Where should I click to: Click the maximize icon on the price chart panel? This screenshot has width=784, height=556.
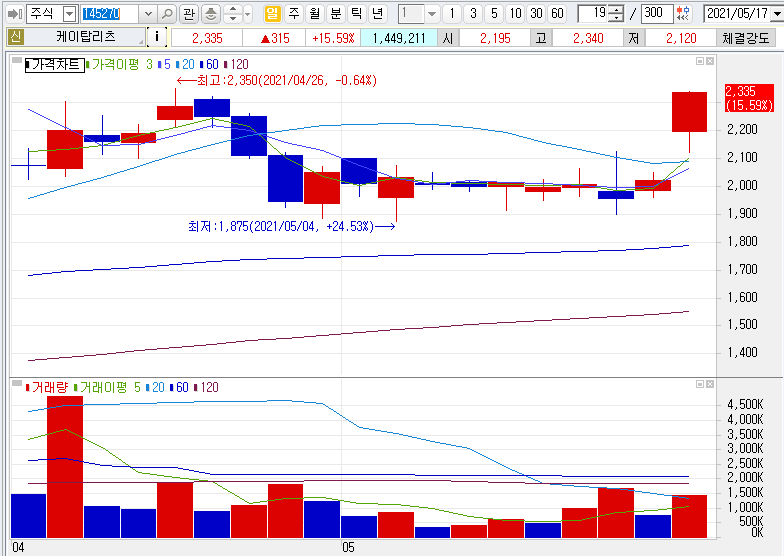point(700,61)
